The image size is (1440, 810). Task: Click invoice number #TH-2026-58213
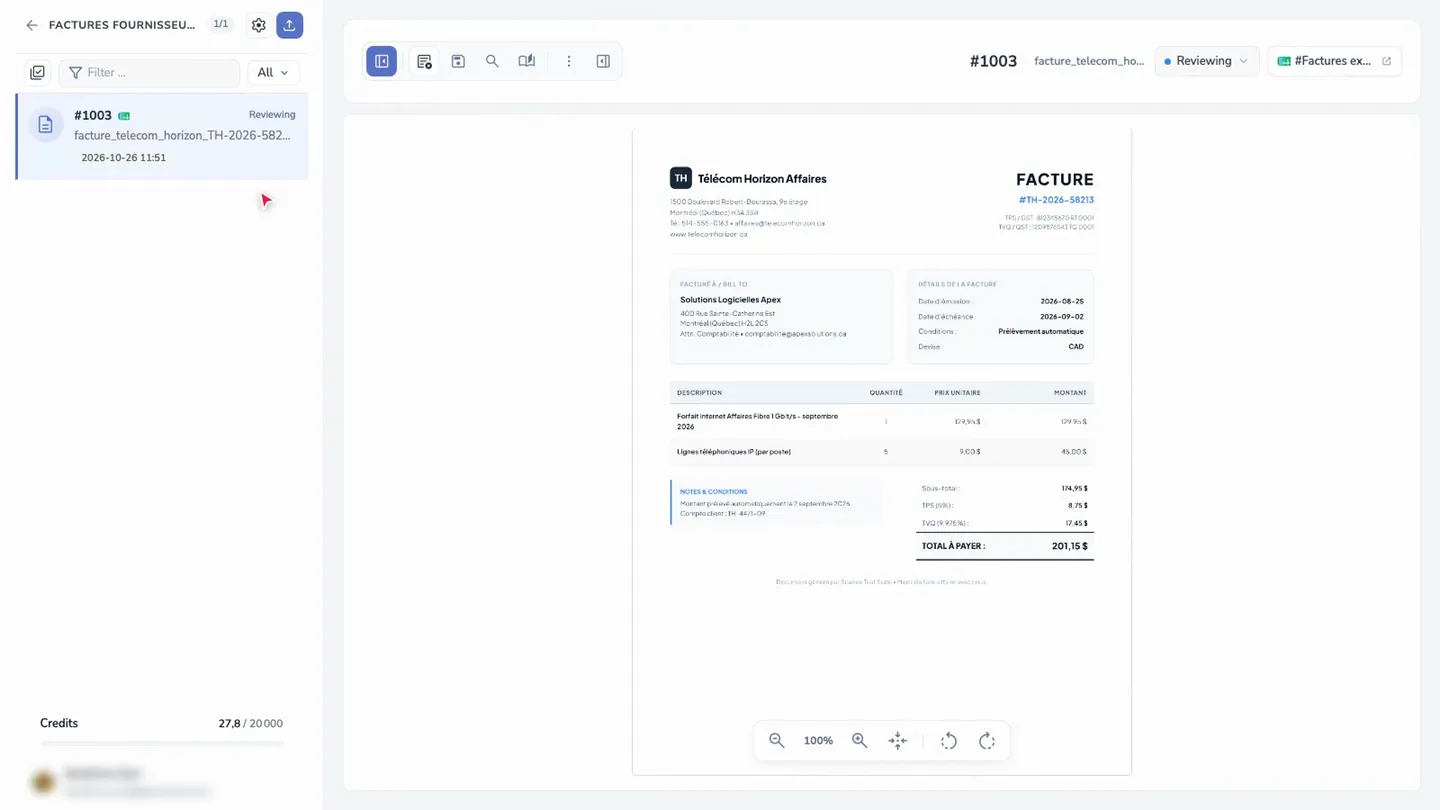1056,200
